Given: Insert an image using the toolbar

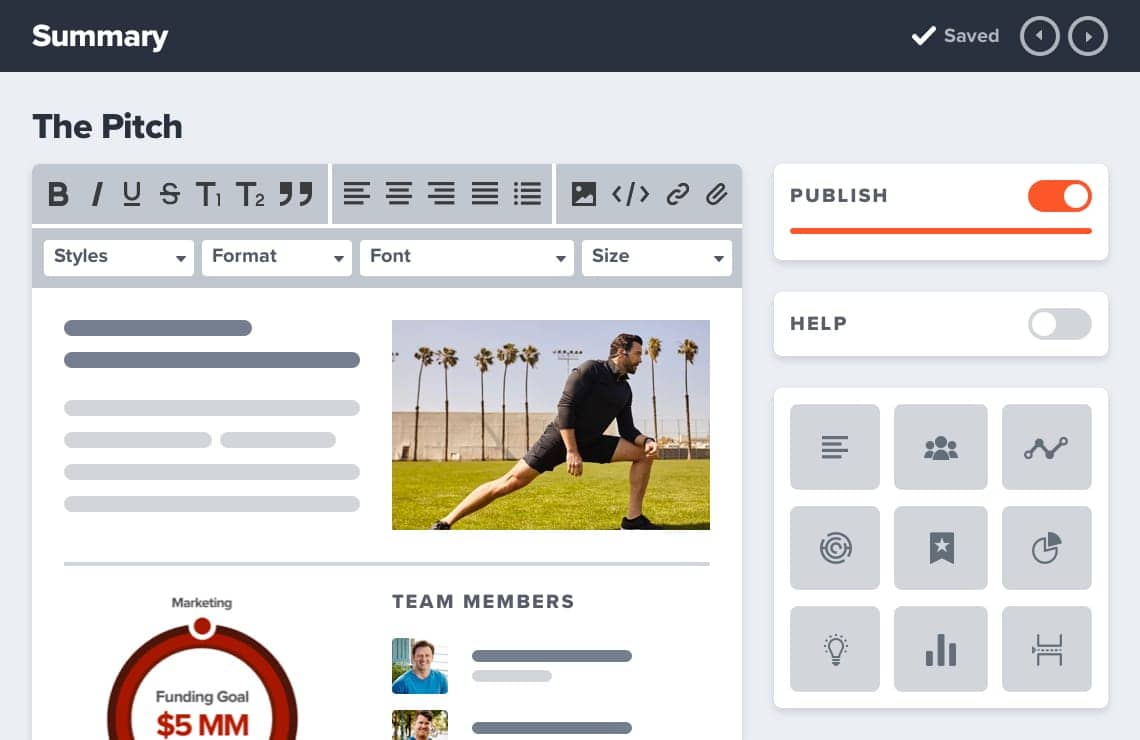Looking at the screenshot, I should pyautogui.click(x=582, y=195).
